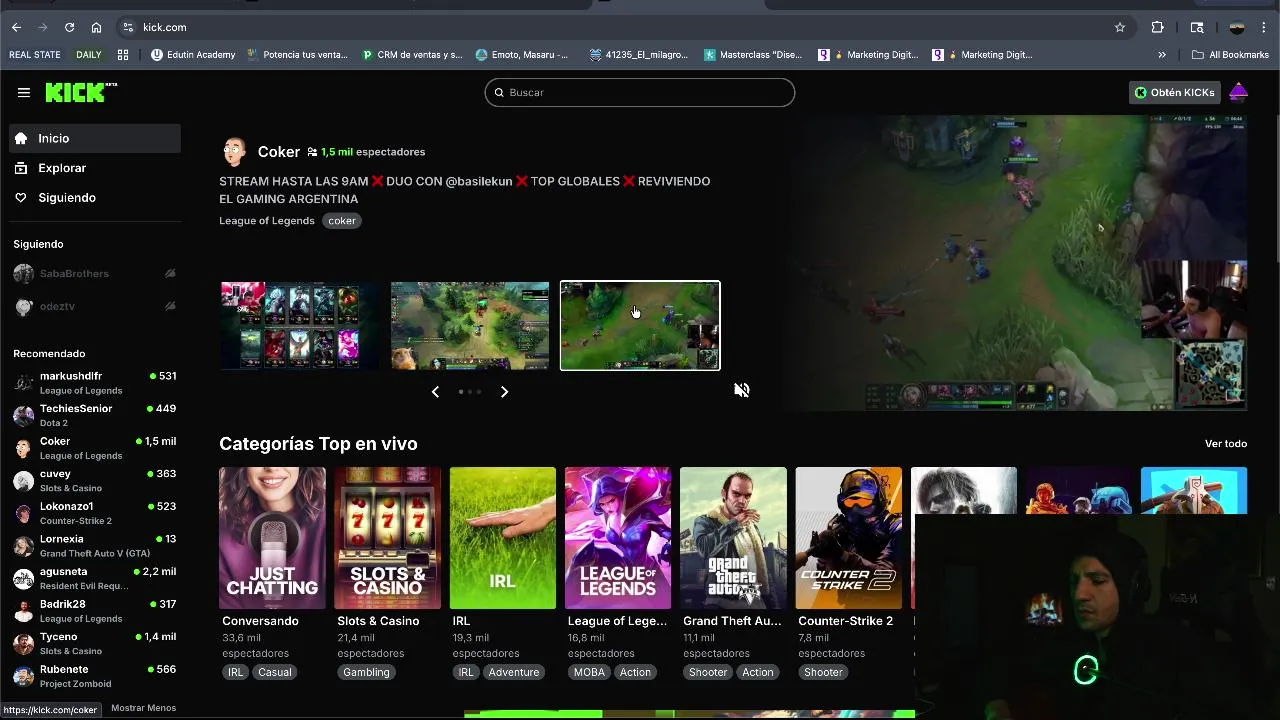Click Coker's avatar in featured header
The image size is (1280, 720).
point(234,152)
